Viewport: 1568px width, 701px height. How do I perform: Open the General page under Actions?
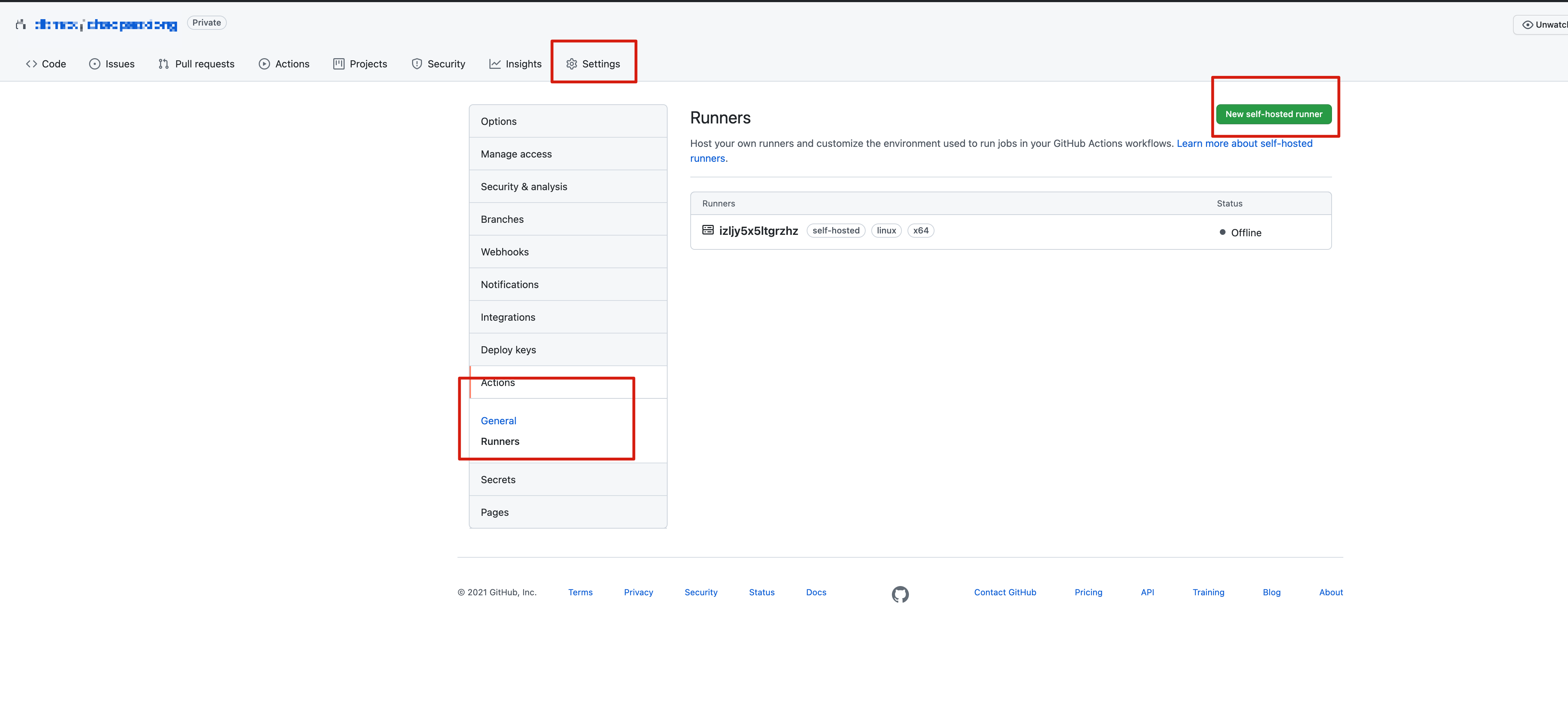pos(498,420)
